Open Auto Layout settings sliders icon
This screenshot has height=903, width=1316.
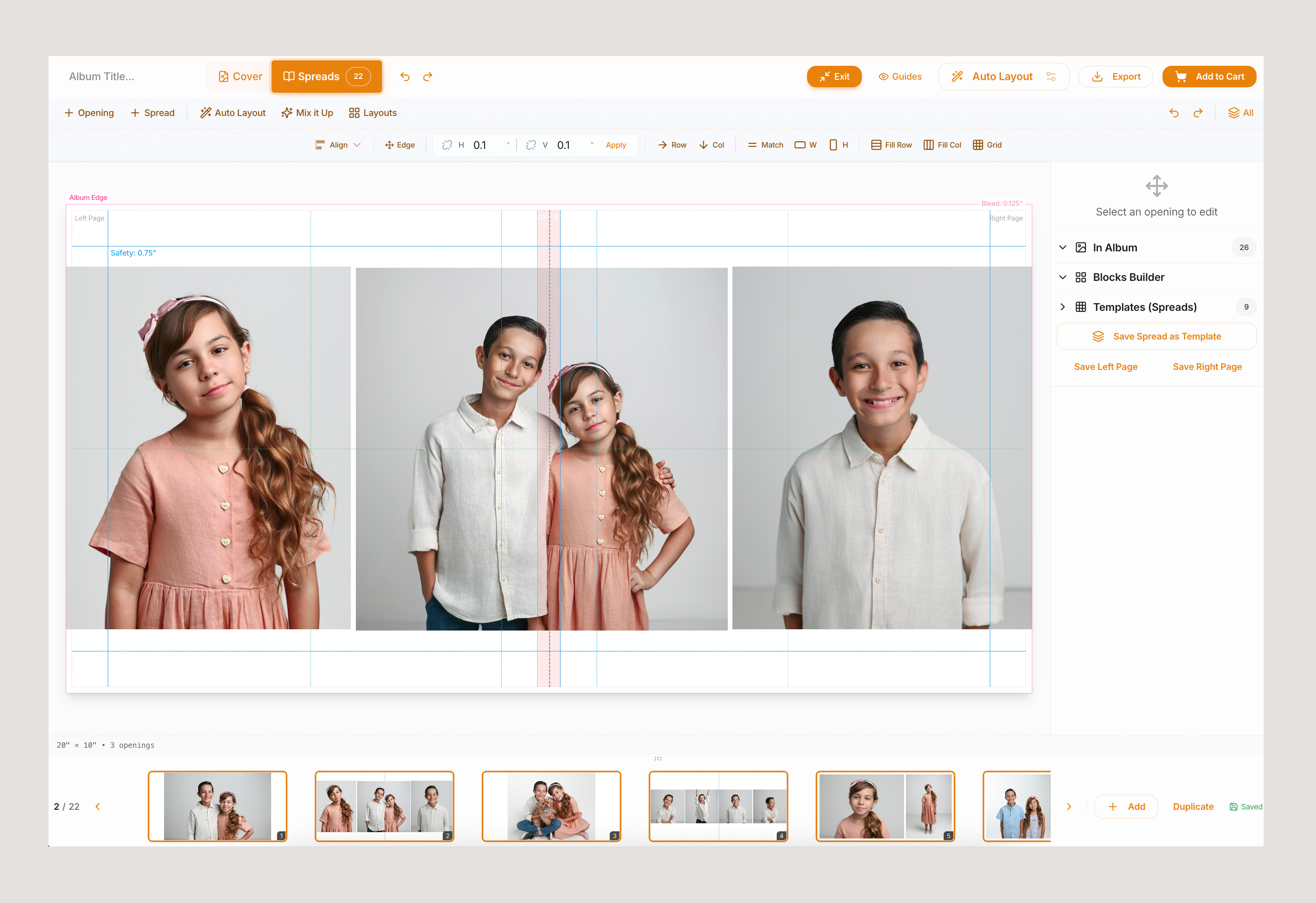click(1051, 76)
